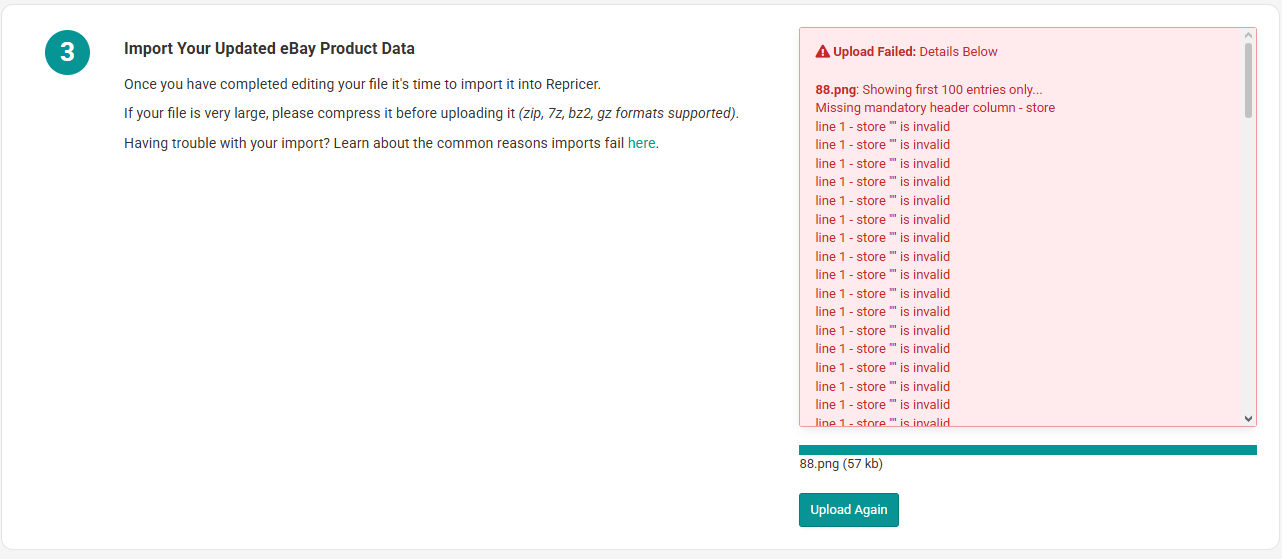
Task: Open the "here" link about import failures
Action: [x=642, y=143]
